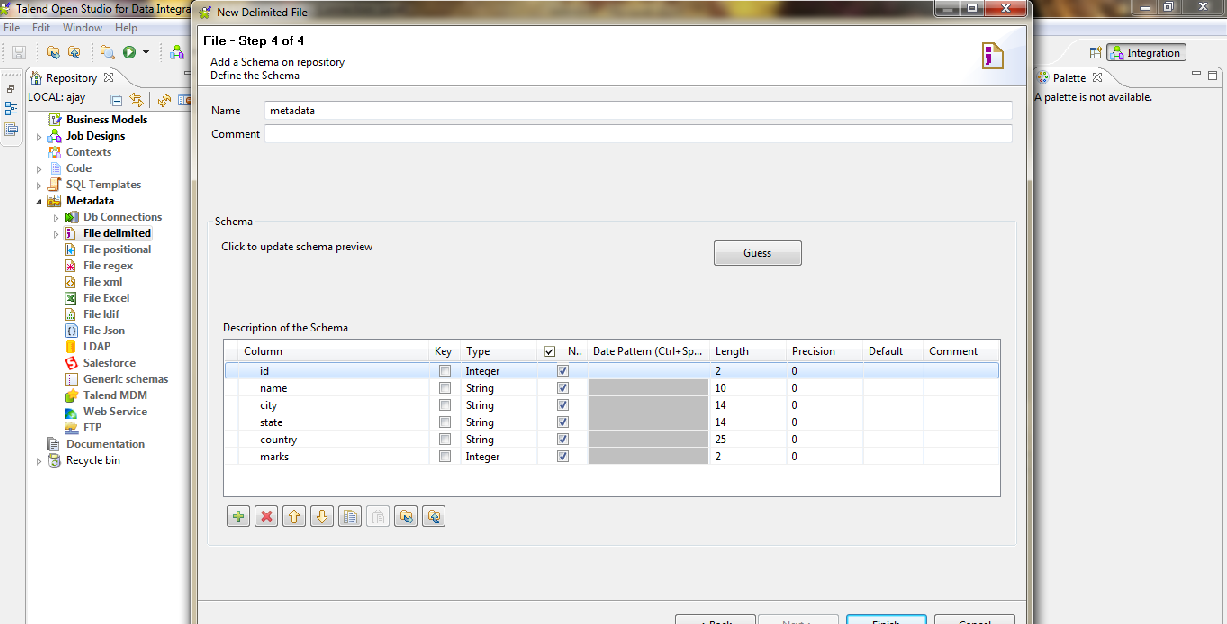
Task: Click Guess to update the schema preview
Action: [x=757, y=252]
